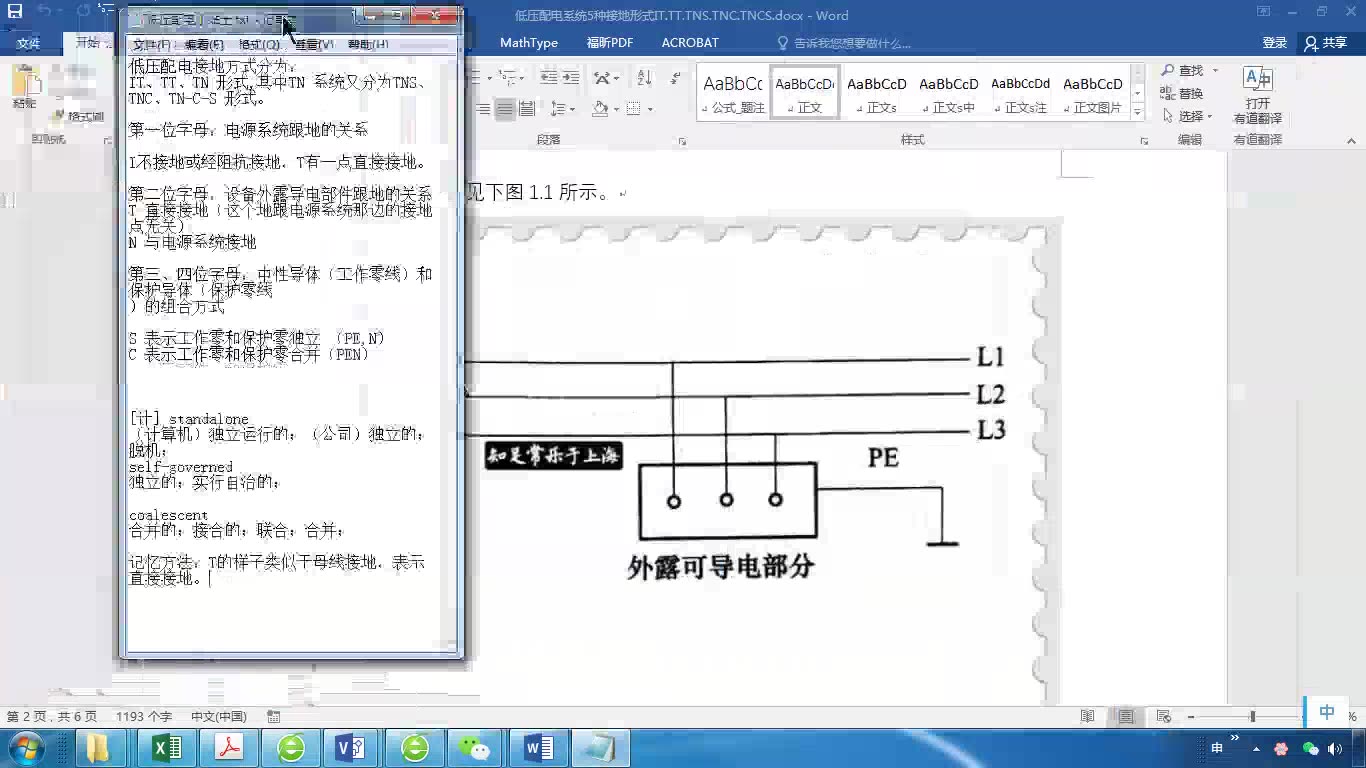This screenshot has width=1366, height=768.
Task: Open the volume control in system tray
Action: pyautogui.click(x=1335, y=748)
